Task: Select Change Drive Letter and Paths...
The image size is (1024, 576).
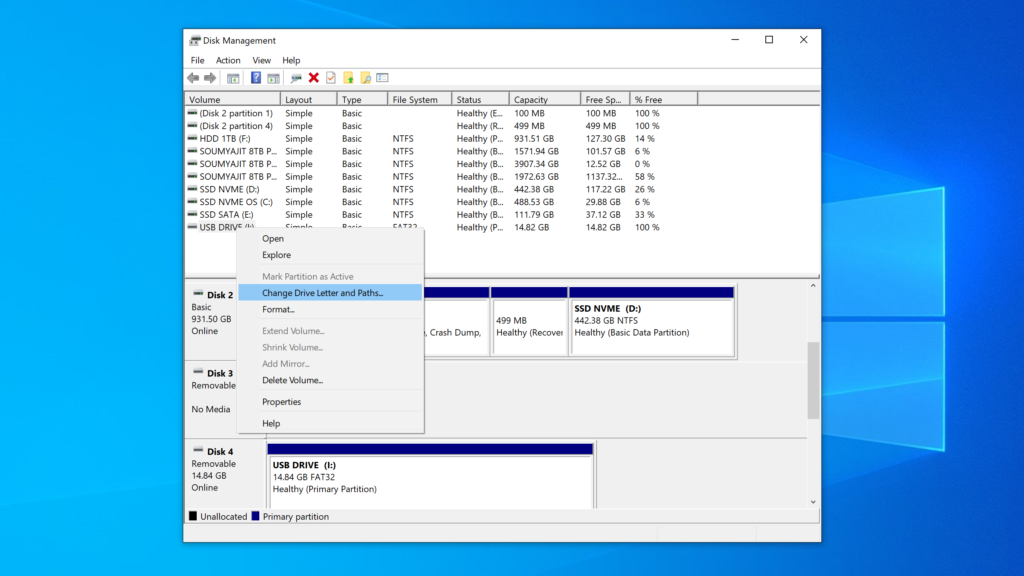Action: (330, 293)
